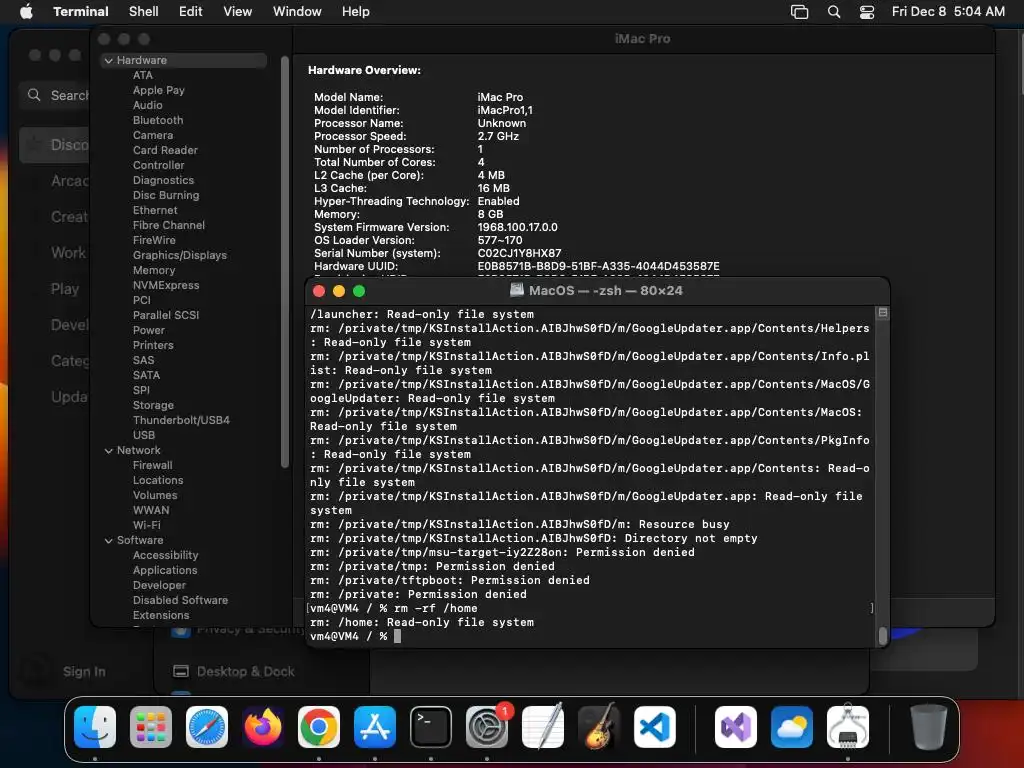Collapse the Software section
Viewport: 1024px width, 768px height.
pyautogui.click(x=108, y=541)
